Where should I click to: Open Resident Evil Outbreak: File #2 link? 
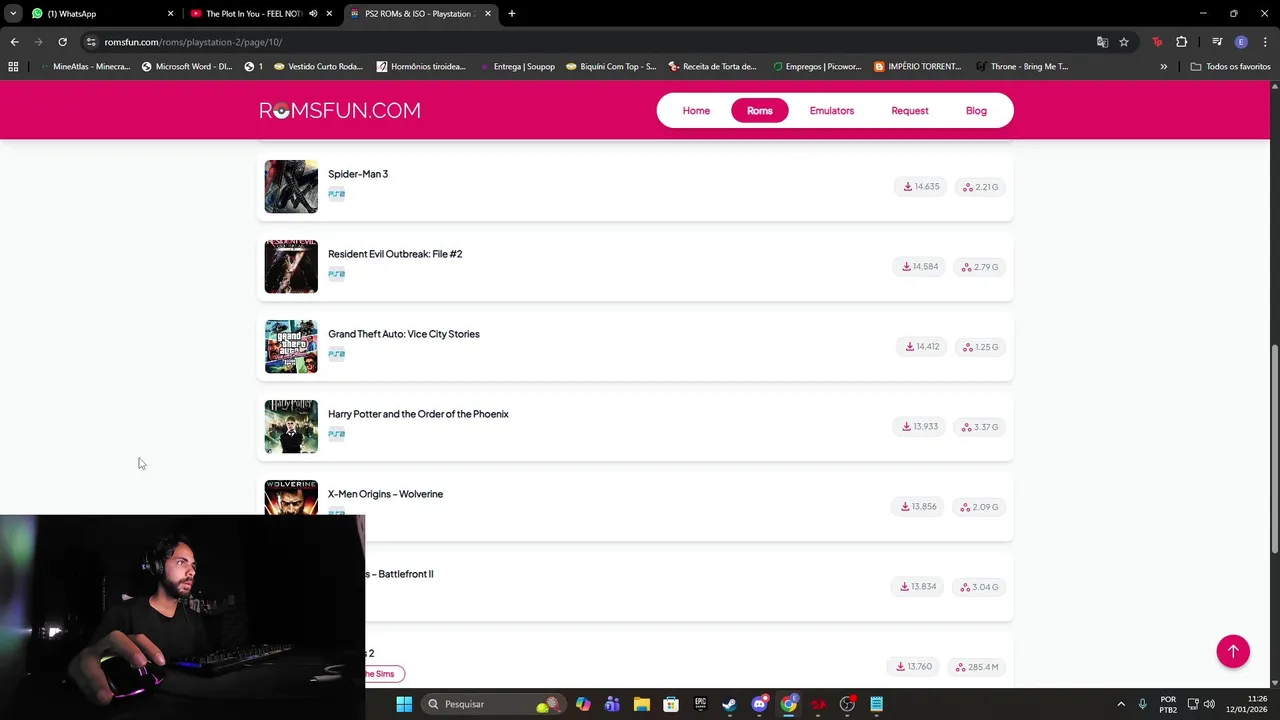click(x=395, y=254)
